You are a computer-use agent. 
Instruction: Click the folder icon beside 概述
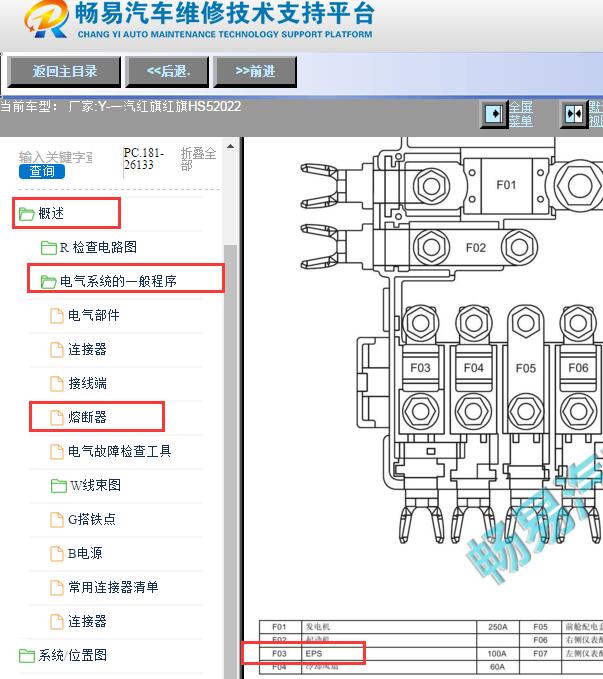26,213
